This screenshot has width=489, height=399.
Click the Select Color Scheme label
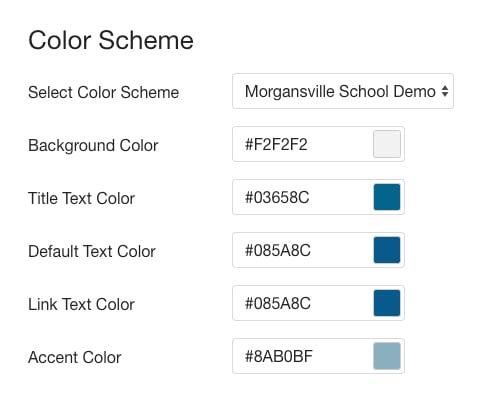coord(104,92)
